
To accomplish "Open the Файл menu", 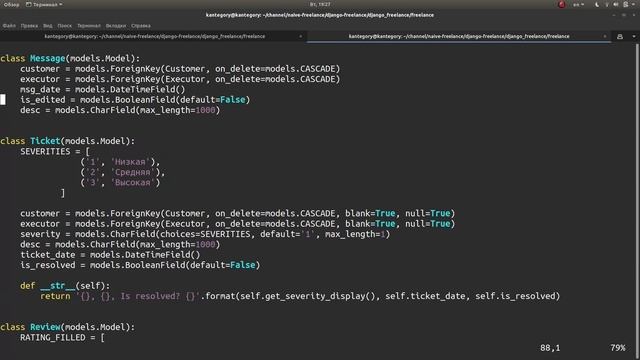I will pos(9,26).
